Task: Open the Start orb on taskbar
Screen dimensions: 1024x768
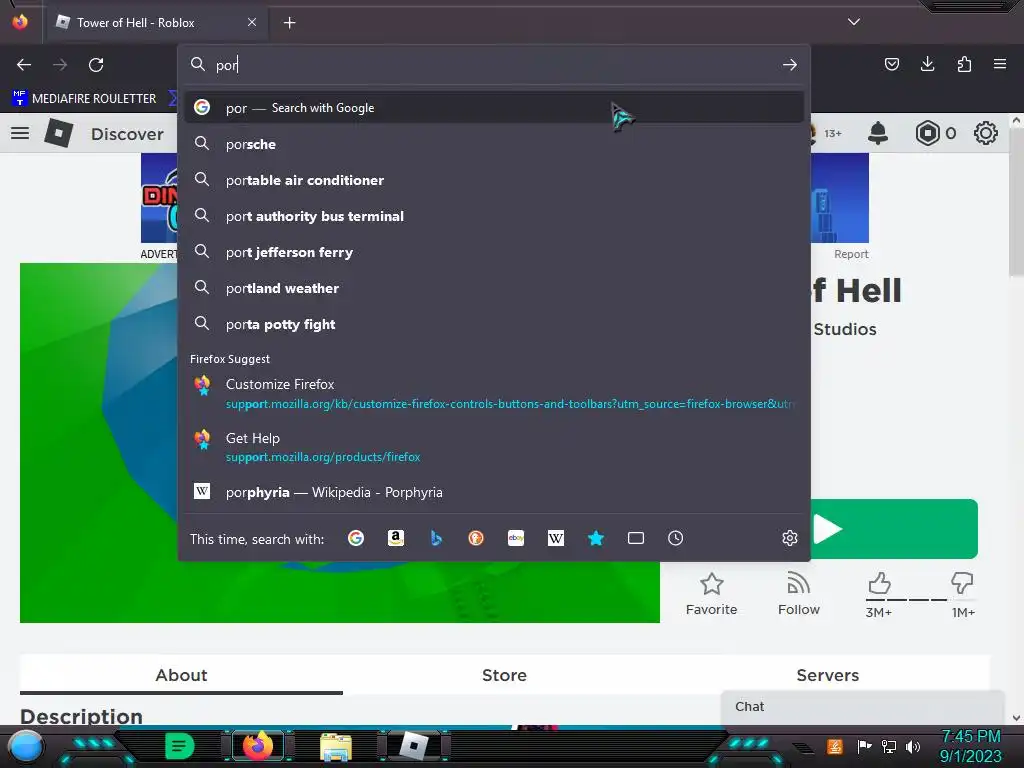Action: pyautogui.click(x=25, y=746)
